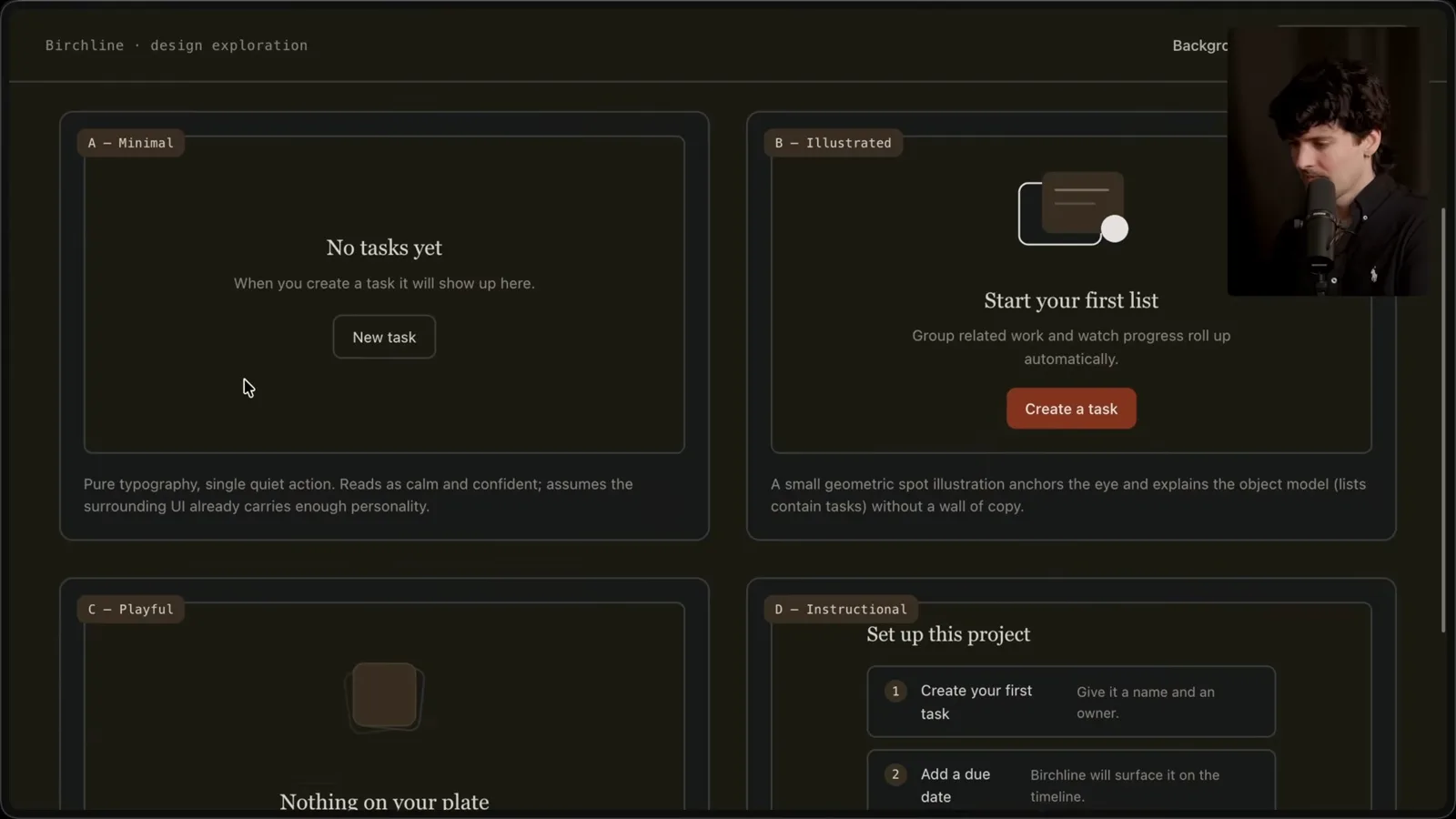
Task: Select the "C – Playful" variant label
Action: coord(131,609)
